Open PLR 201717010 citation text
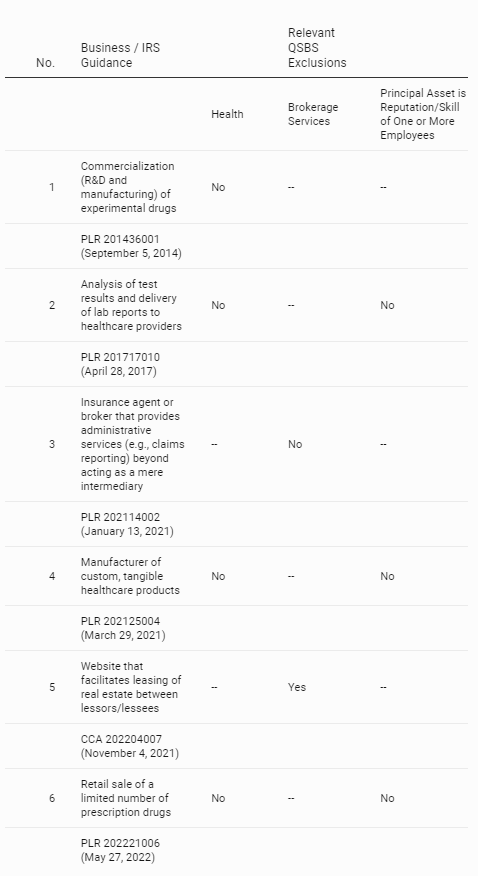This screenshot has height=876, width=478. point(120,364)
